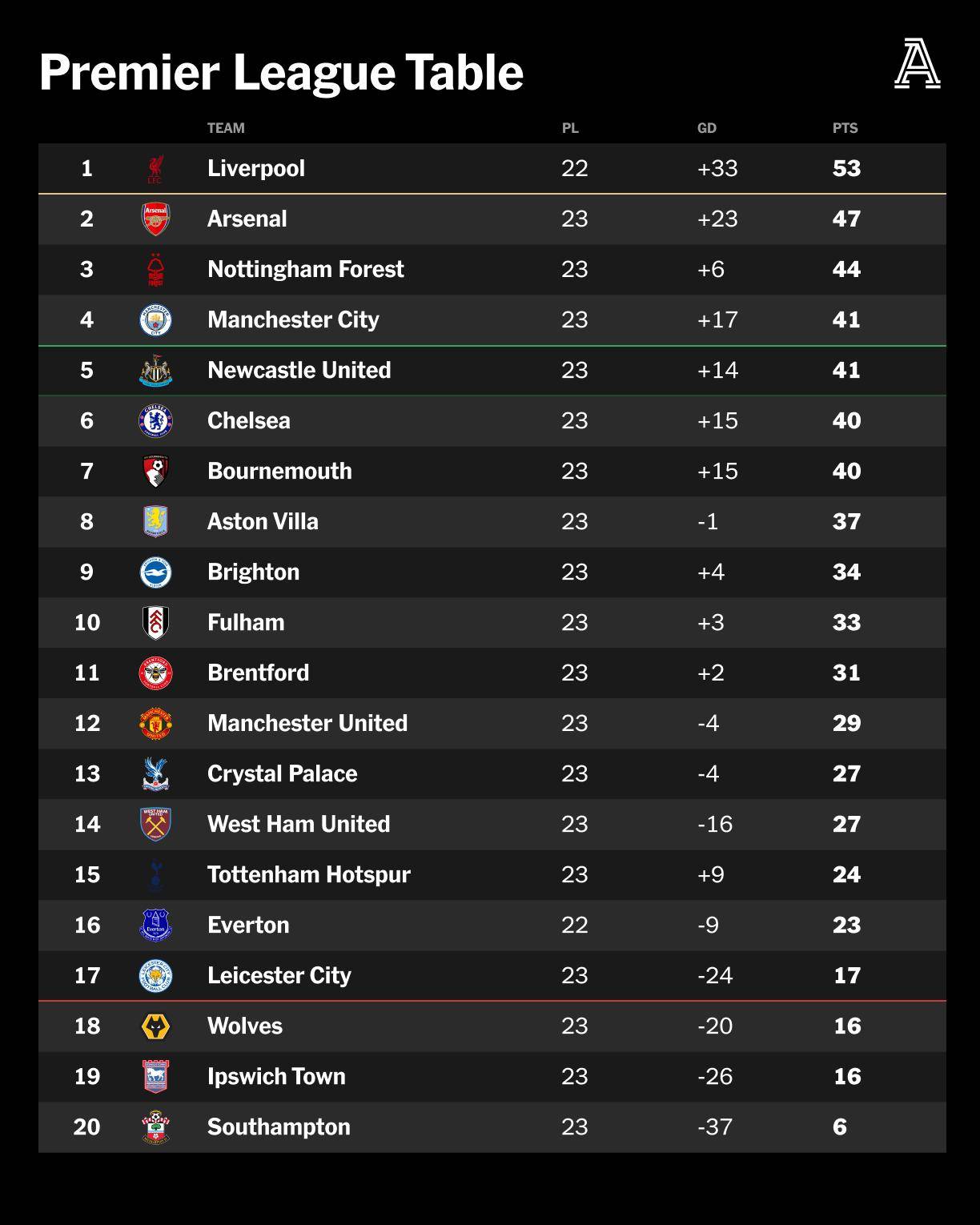Click the Liverpool club crest
Screen dimensions: 980x1225
tap(155, 169)
